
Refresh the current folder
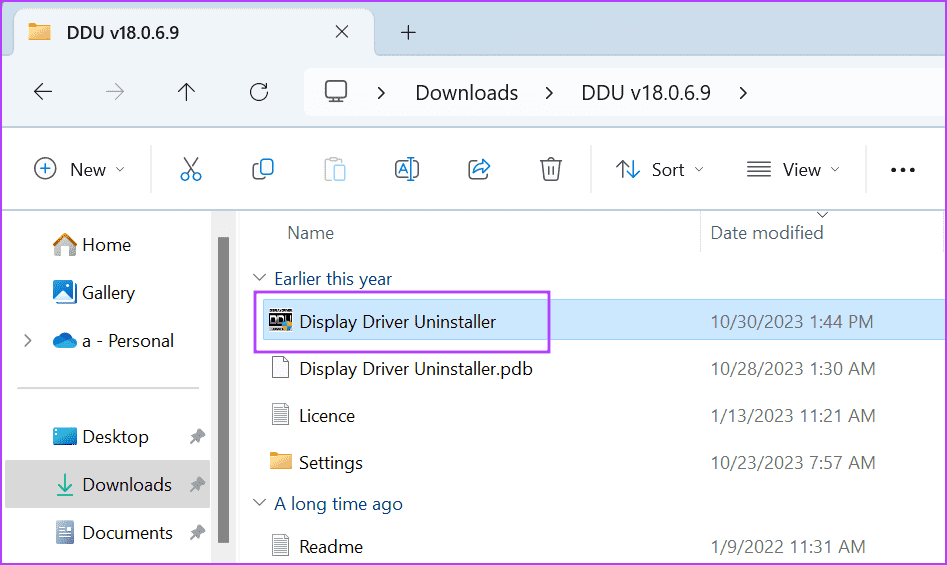pyautogui.click(x=259, y=92)
